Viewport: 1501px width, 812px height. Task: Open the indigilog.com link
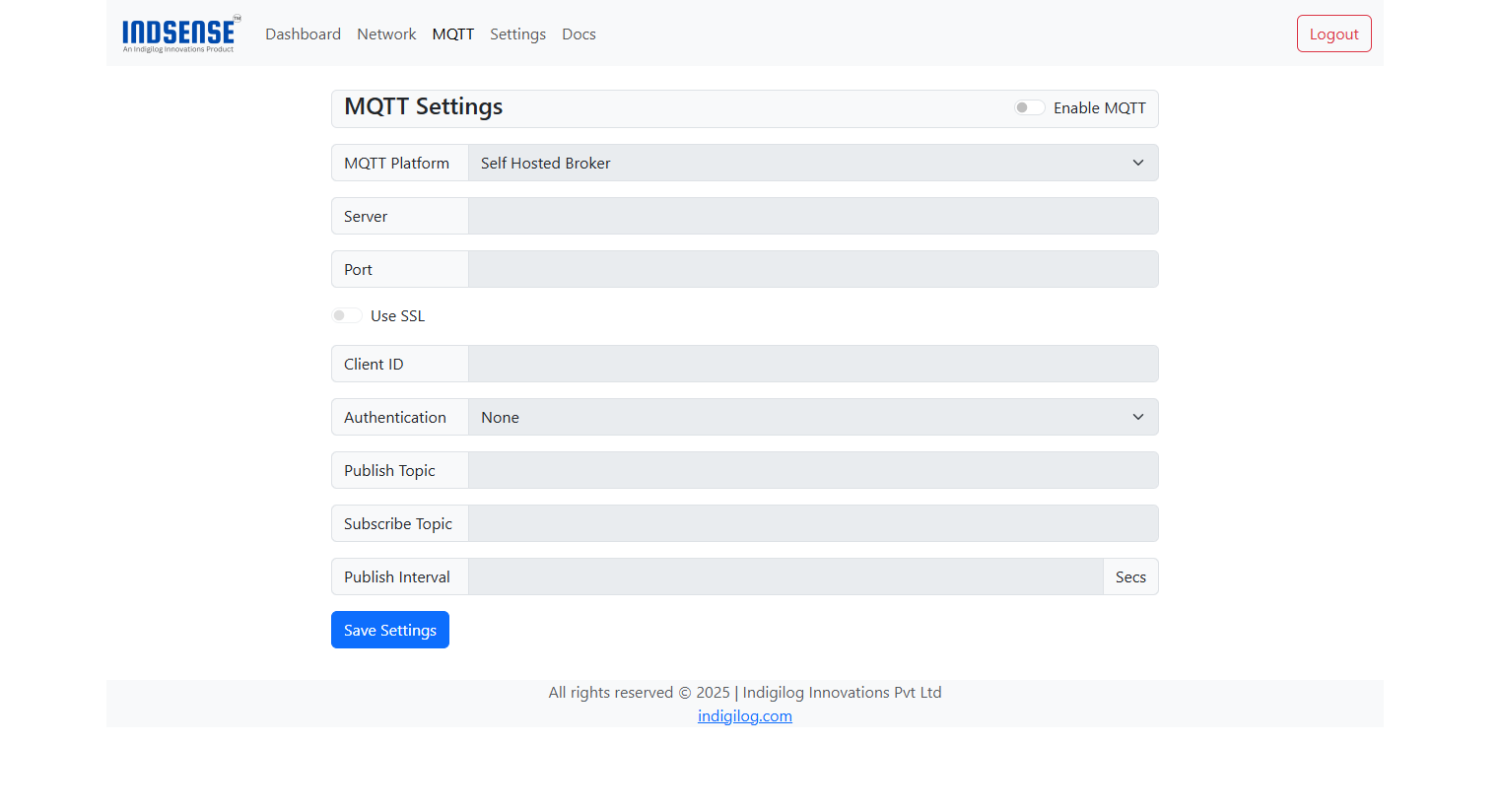tap(744, 715)
